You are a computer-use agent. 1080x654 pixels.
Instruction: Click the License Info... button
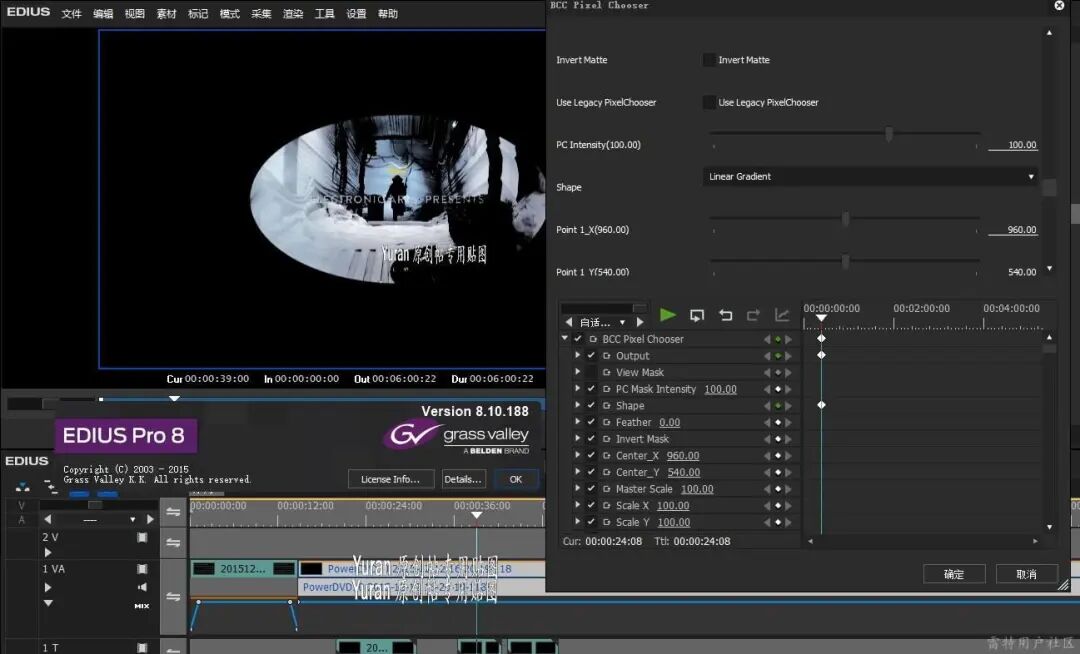pos(391,479)
